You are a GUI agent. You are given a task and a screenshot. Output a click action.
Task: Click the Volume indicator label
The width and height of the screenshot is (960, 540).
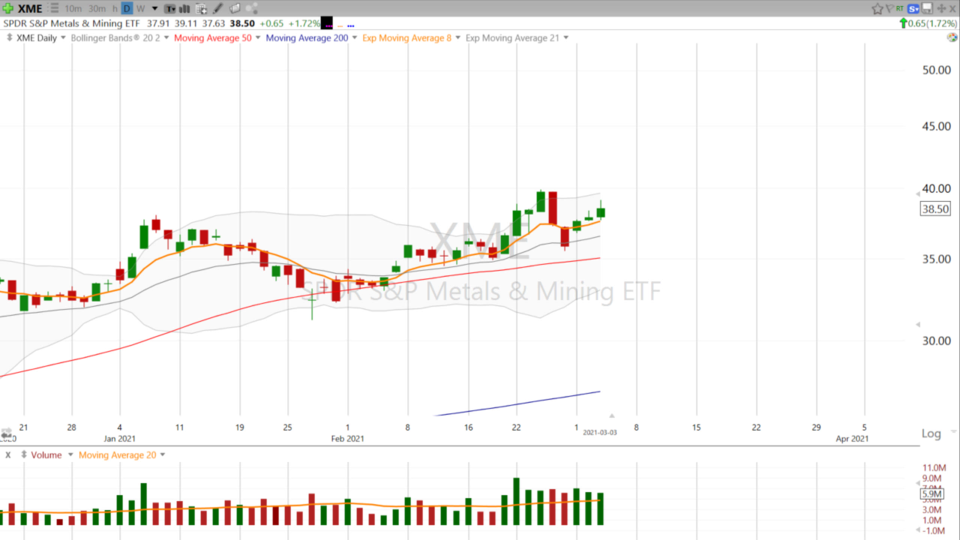pyautogui.click(x=46, y=455)
